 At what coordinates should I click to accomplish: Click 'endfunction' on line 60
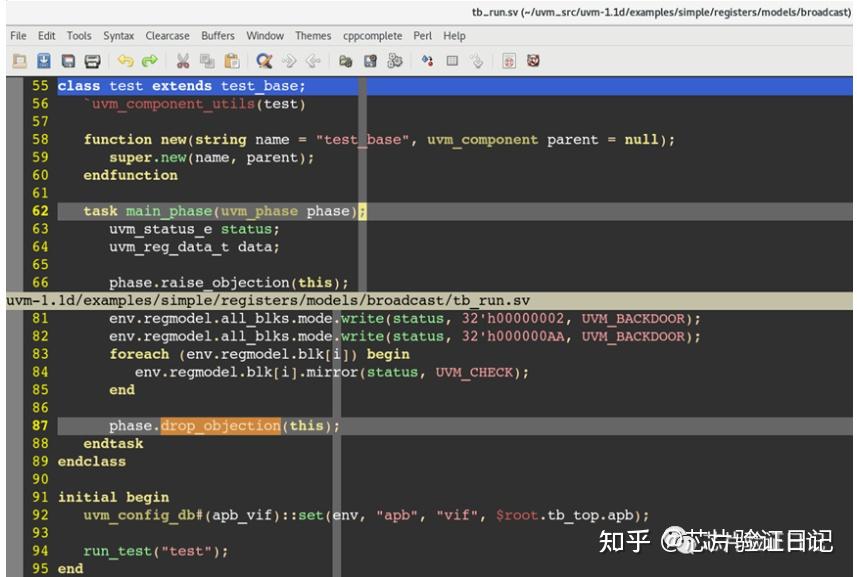131,175
